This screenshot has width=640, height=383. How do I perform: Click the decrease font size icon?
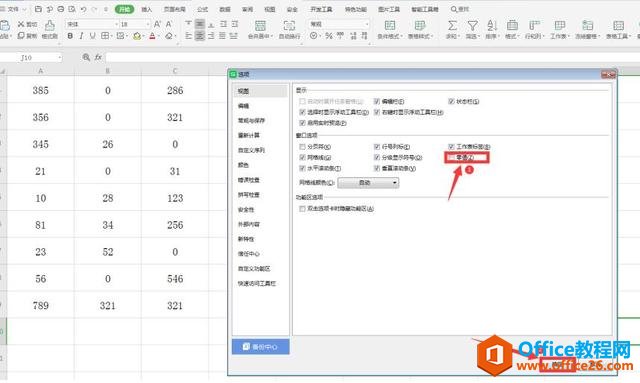(x=169, y=24)
